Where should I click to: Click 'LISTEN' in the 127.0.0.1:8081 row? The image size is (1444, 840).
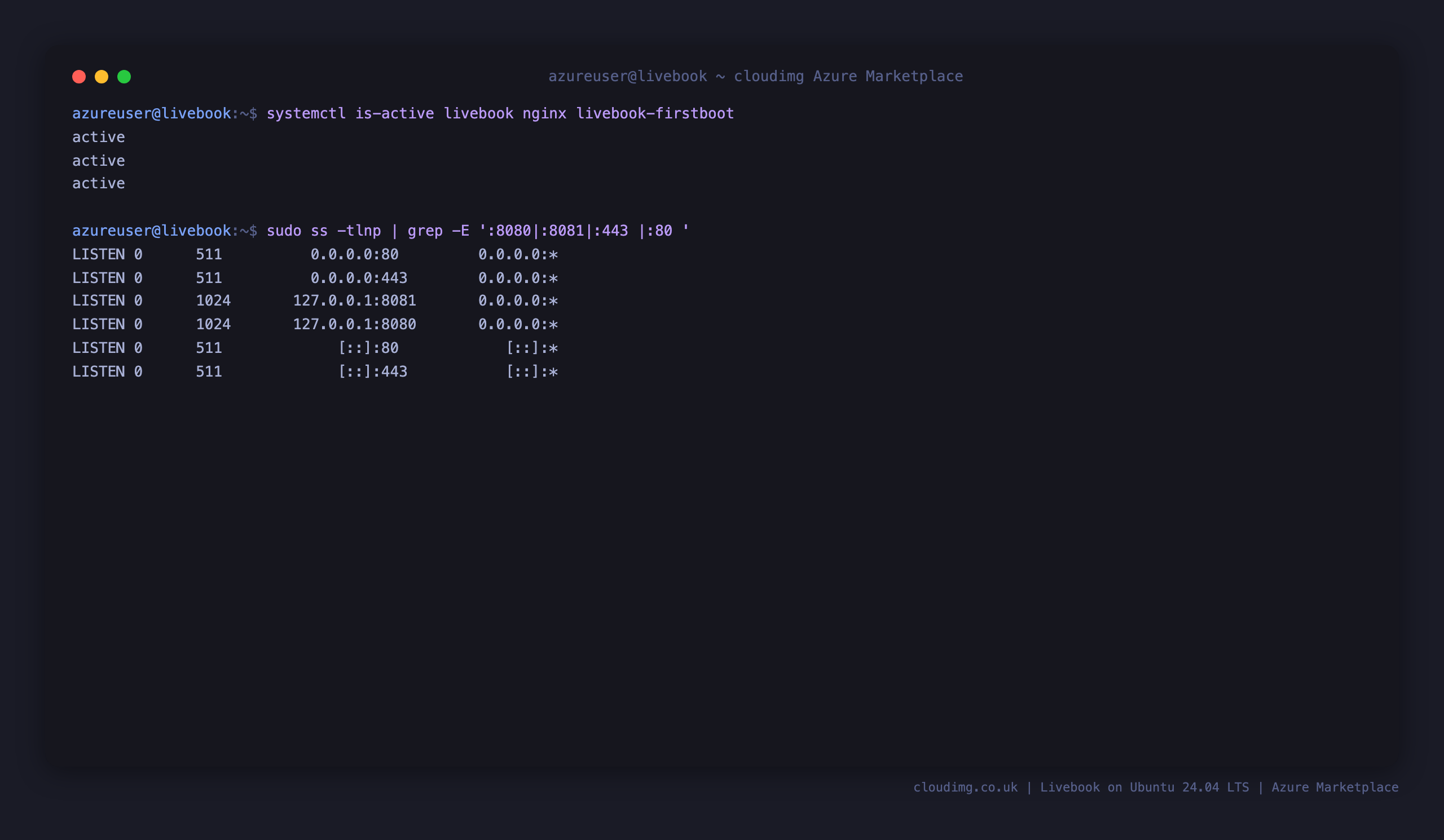(x=99, y=300)
